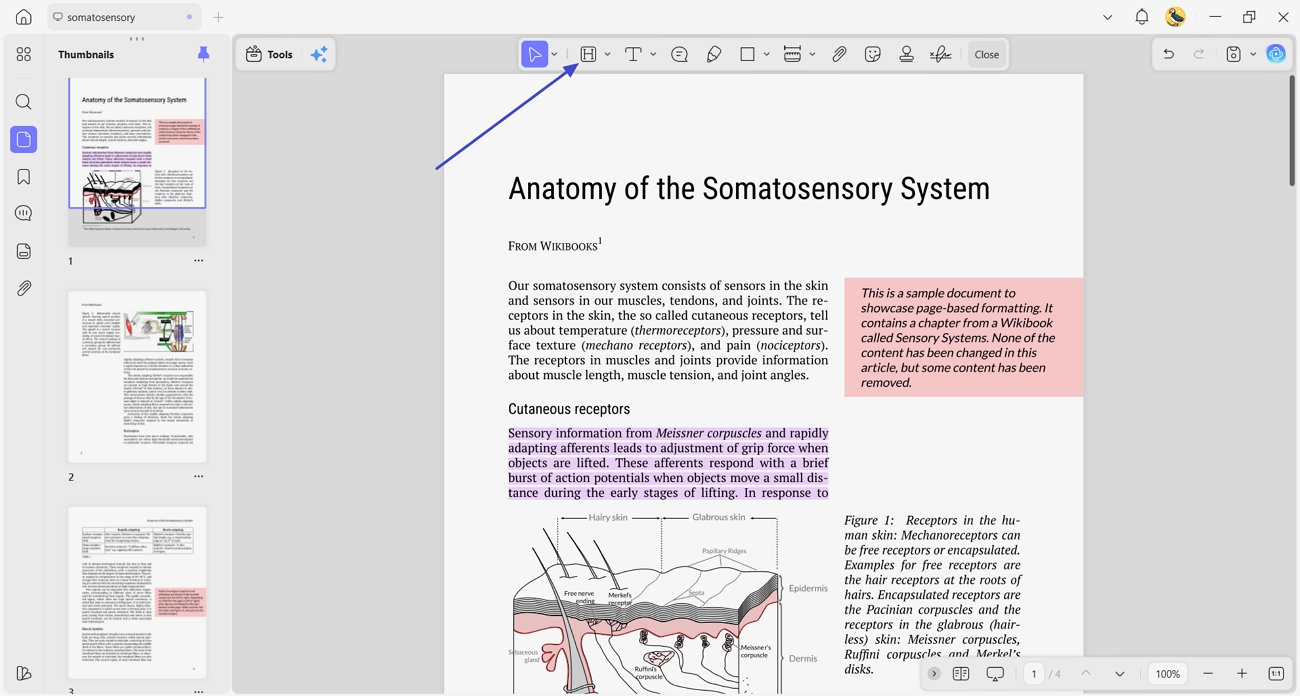Set zoom to actual size 1:1
The image size is (1300, 696).
tap(1276, 674)
